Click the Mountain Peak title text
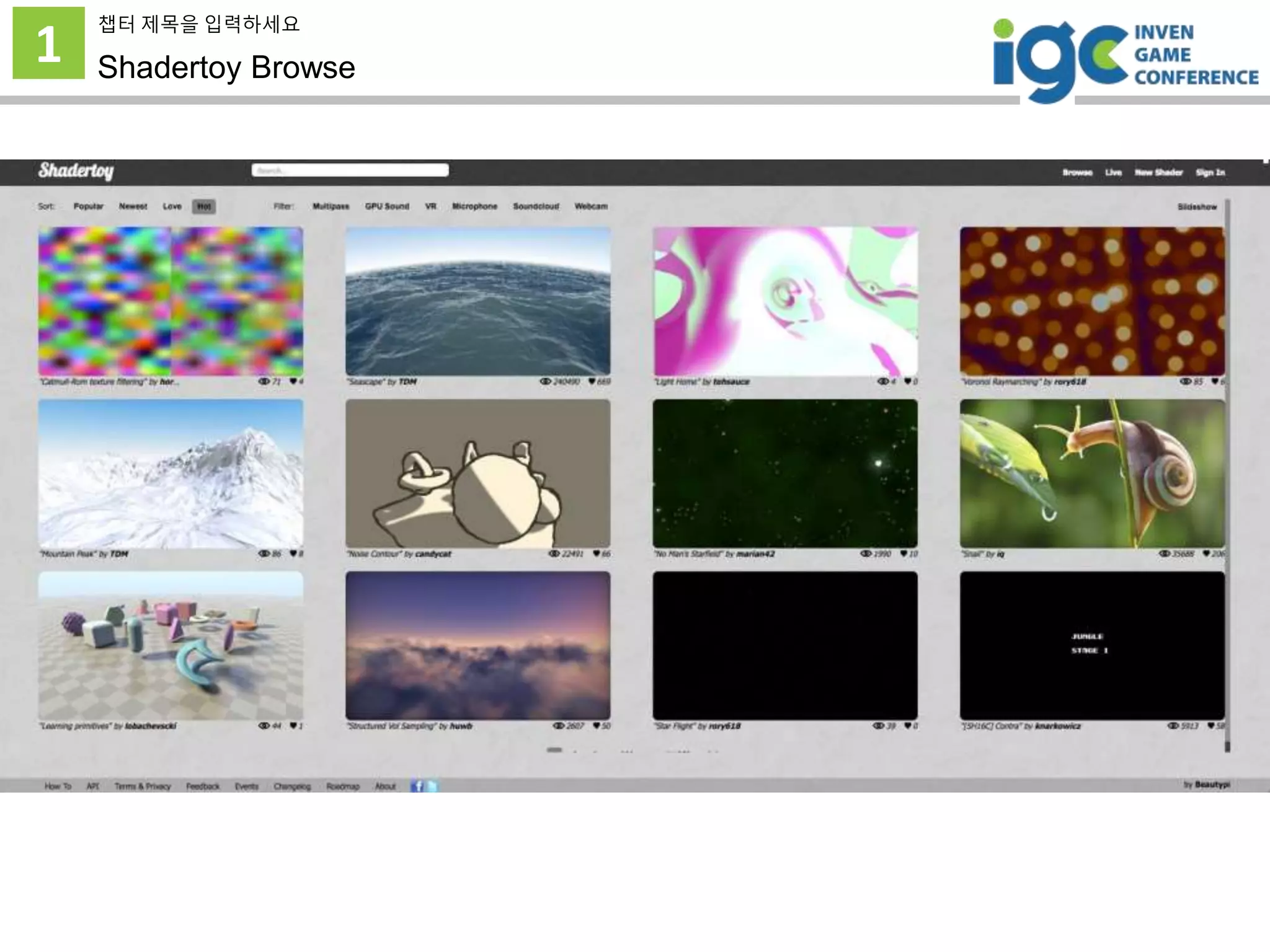 click(x=68, y=554)
